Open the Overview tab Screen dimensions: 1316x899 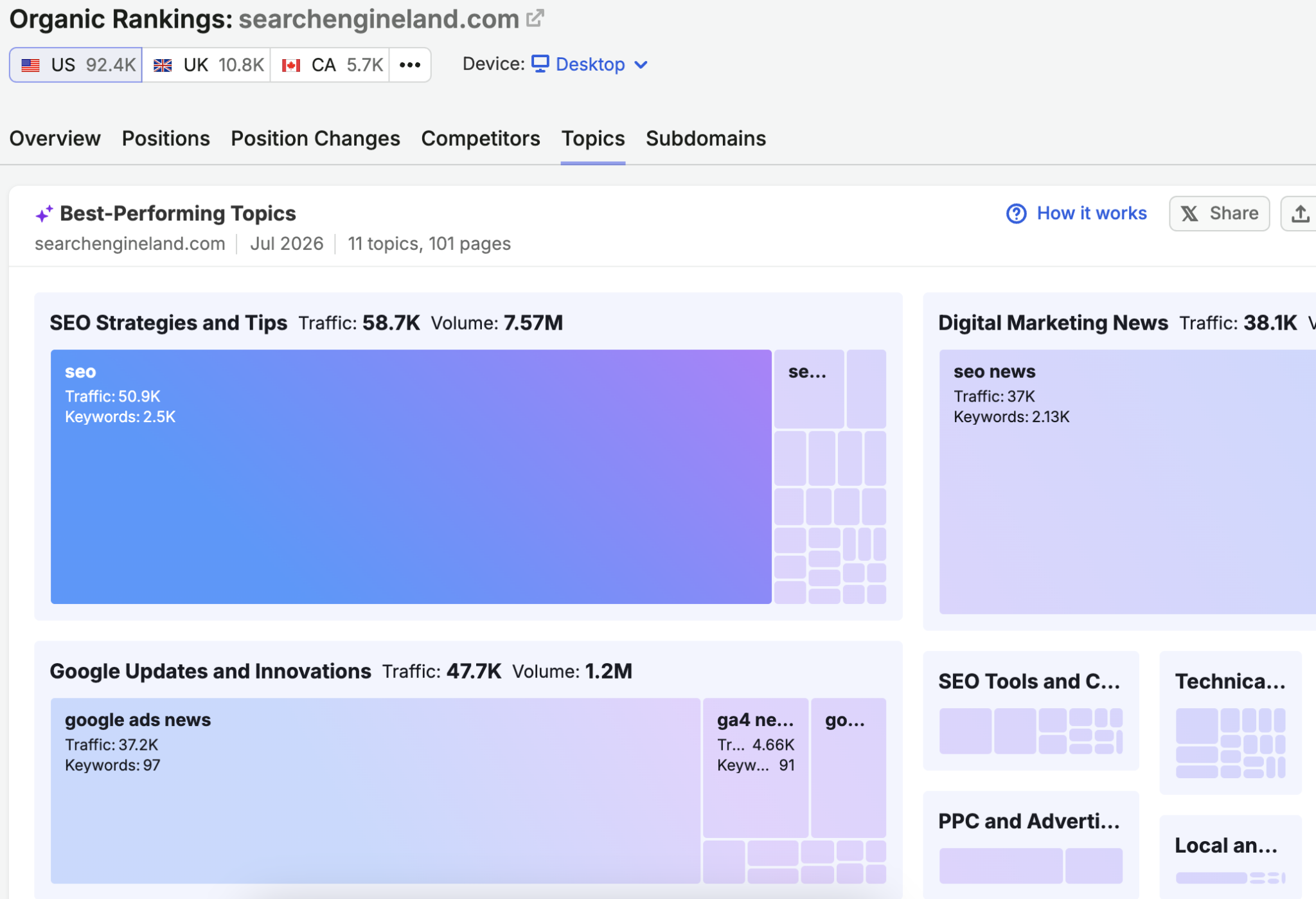pos(55,138)
